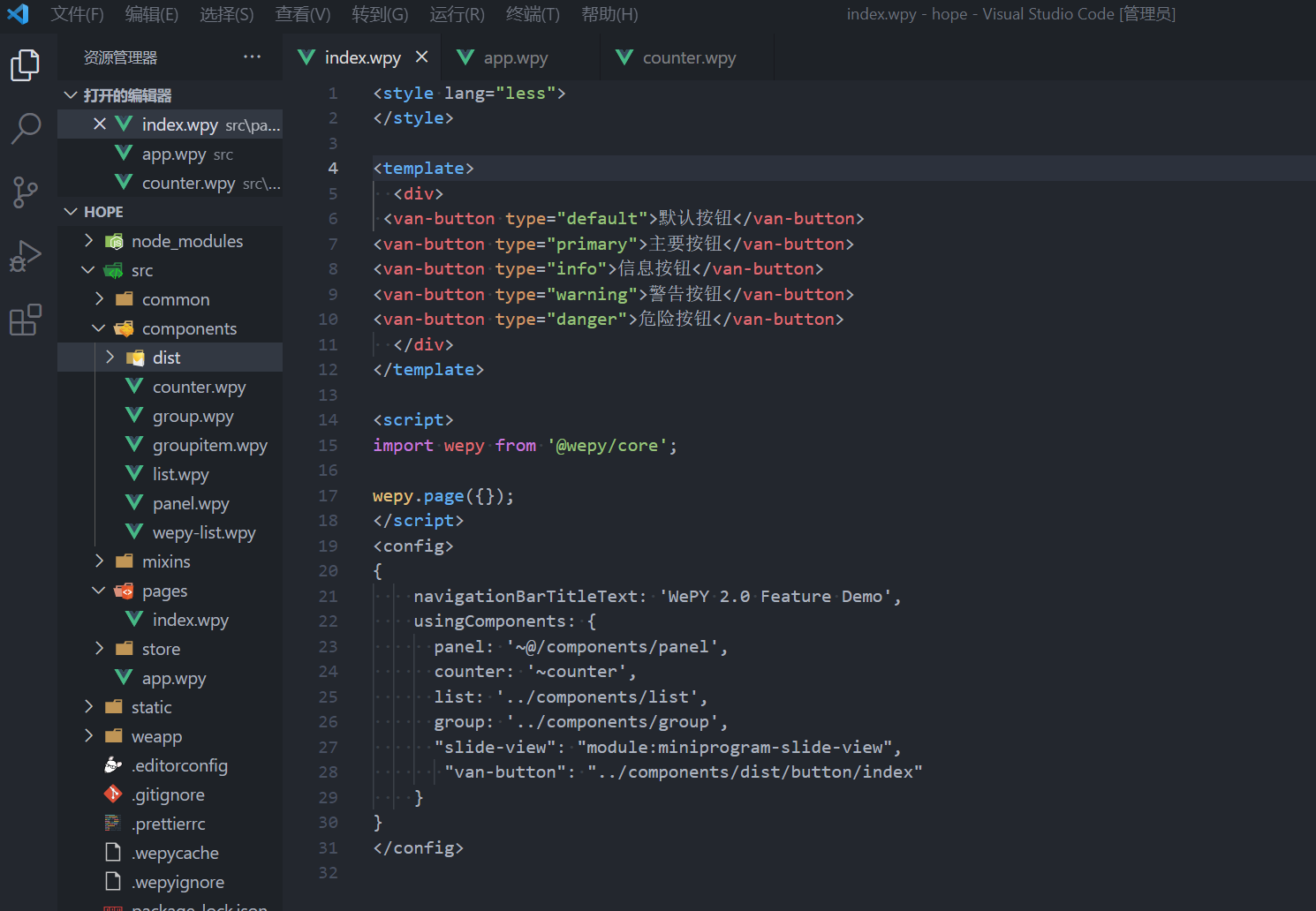Open 编辑(E) menu
The image size is (1316, 911).
[x=151, y=14]
